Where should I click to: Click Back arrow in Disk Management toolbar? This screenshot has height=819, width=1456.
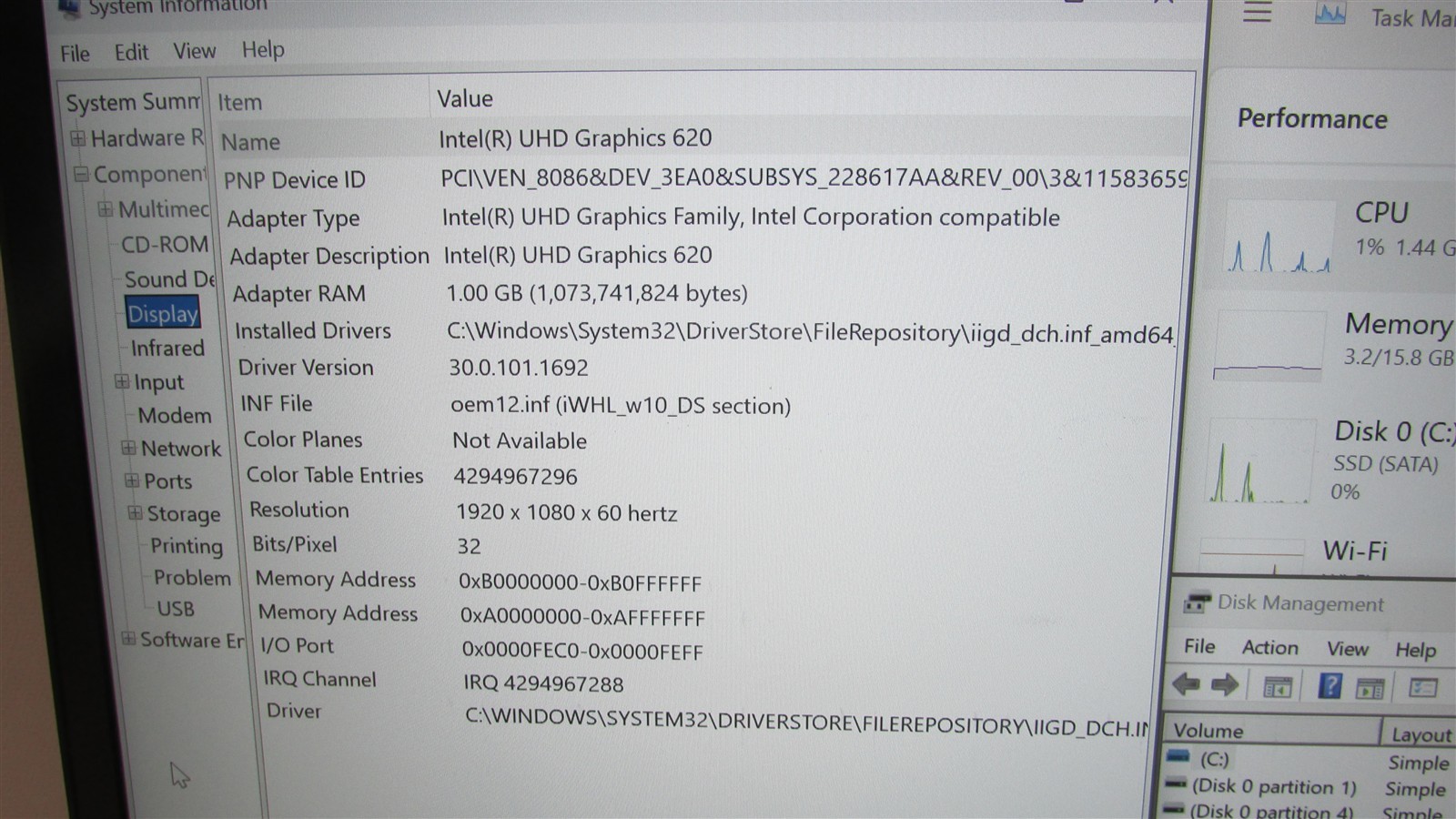pyautogui.click(x=1186, y=683)
